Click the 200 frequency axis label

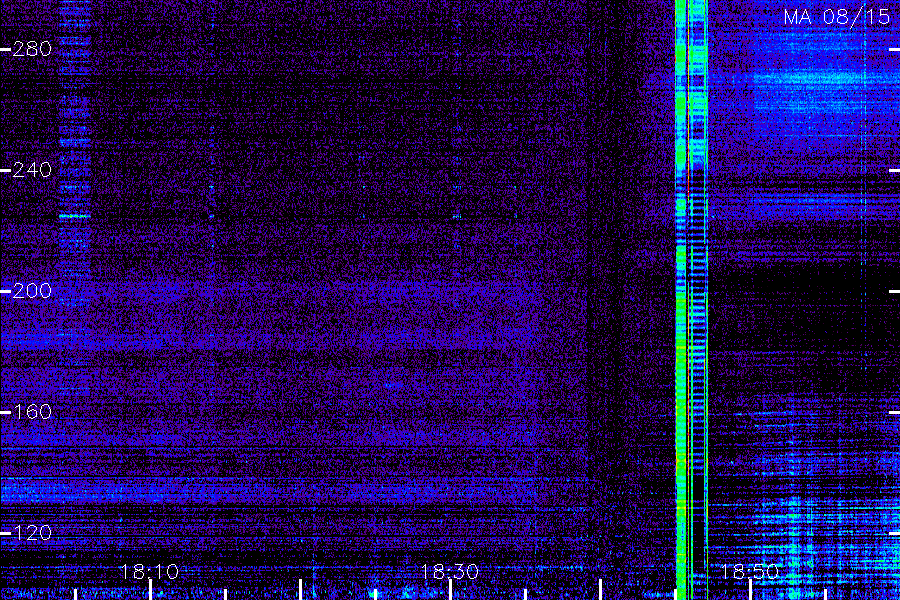click(32, 291)
